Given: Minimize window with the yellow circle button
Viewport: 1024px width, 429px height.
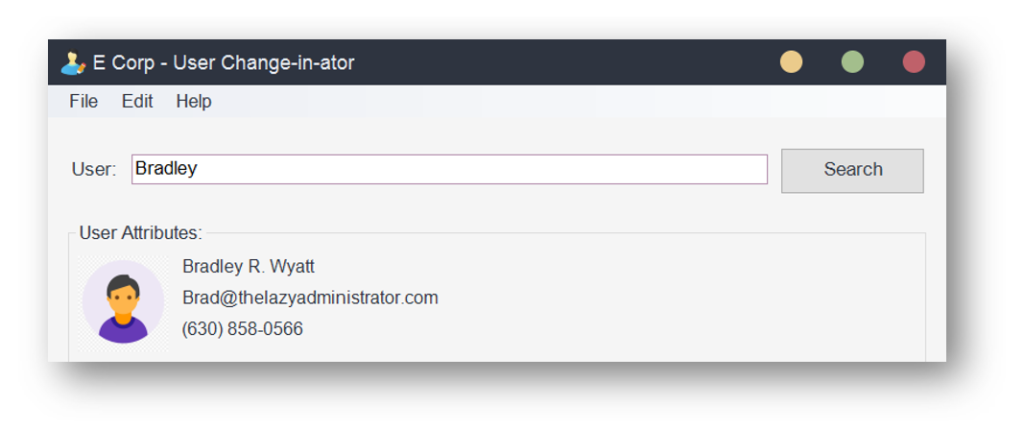Looking at the screenshot, I should coord(791,62).
